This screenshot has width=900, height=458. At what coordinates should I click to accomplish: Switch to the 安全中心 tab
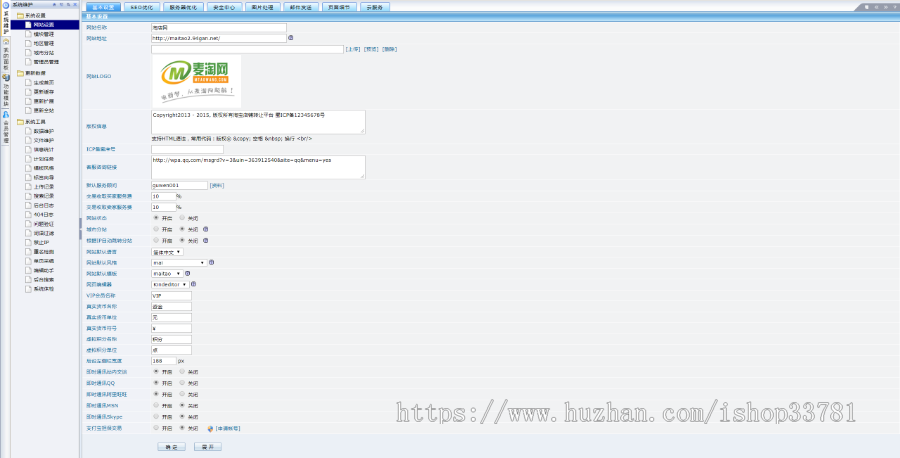pyautogui.click(x=224, y=7)
